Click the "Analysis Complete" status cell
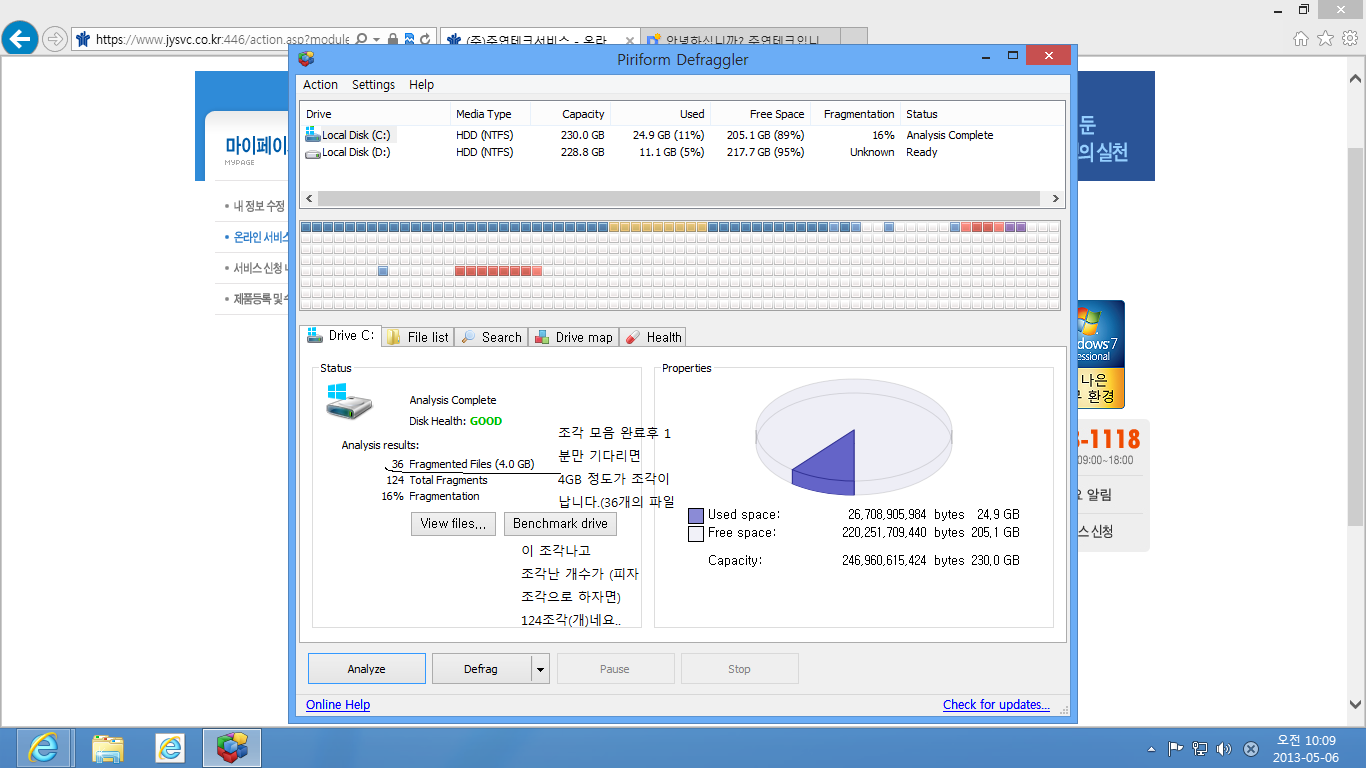The image size is (1366, 768). point(950,135)
